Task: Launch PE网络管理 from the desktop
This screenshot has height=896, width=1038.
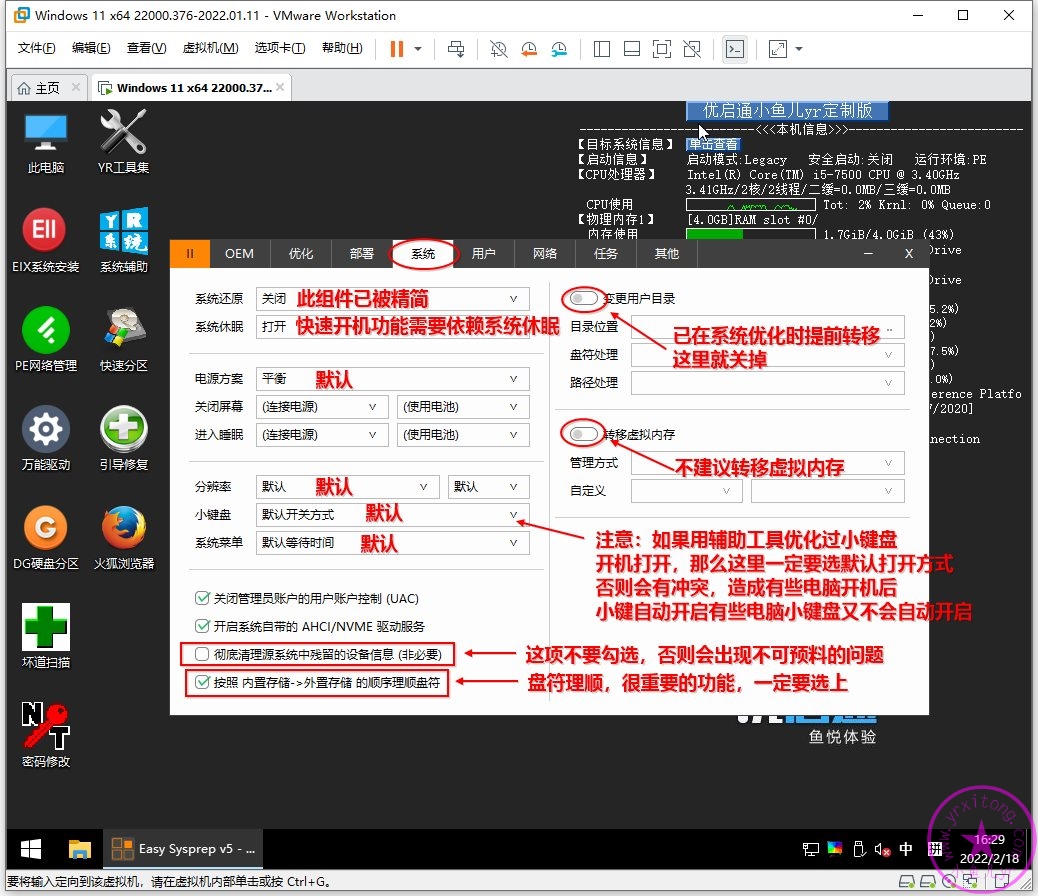Action: point(46,340)
